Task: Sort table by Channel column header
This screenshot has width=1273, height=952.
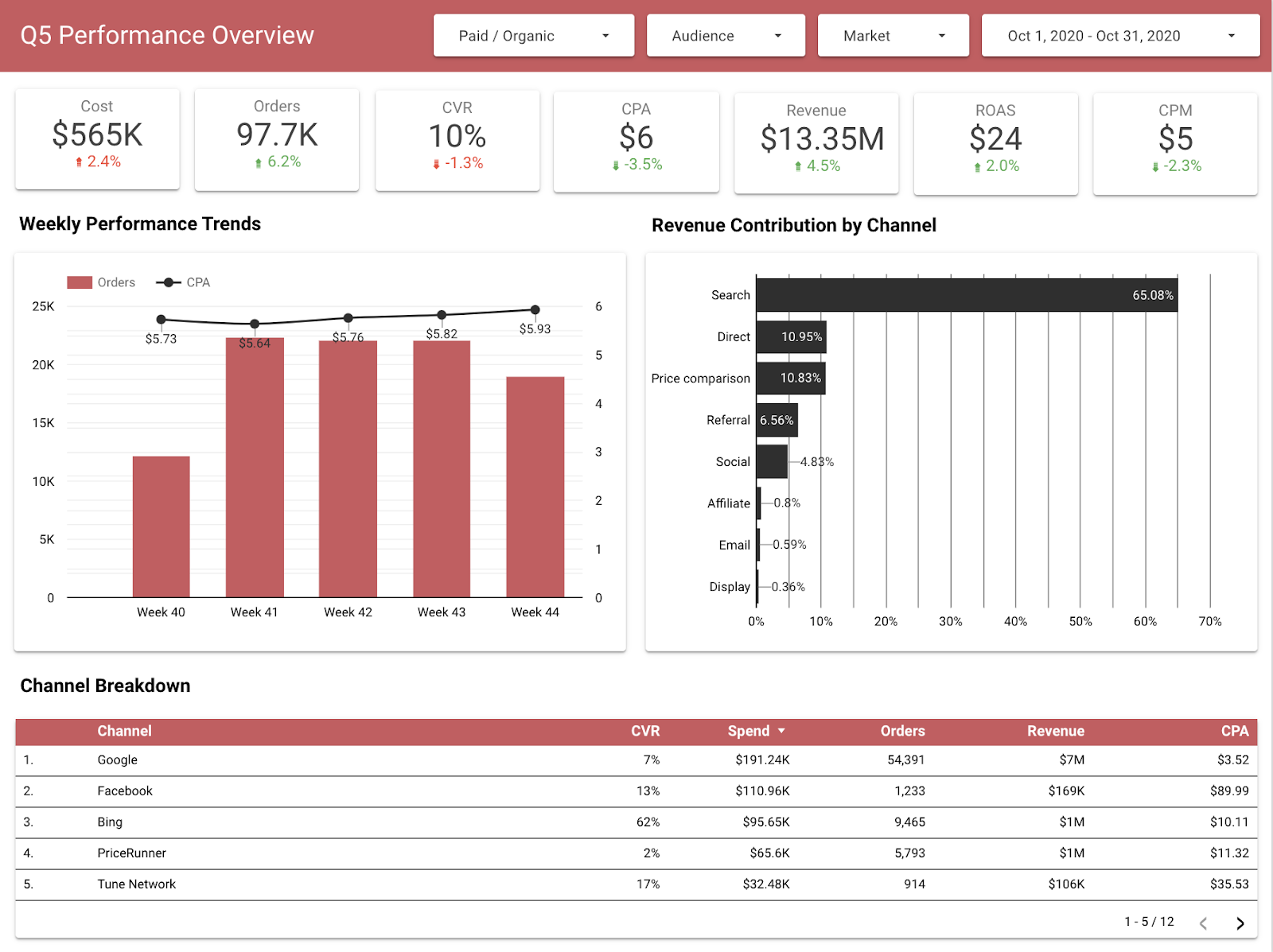Action: [x=124, y=731]
